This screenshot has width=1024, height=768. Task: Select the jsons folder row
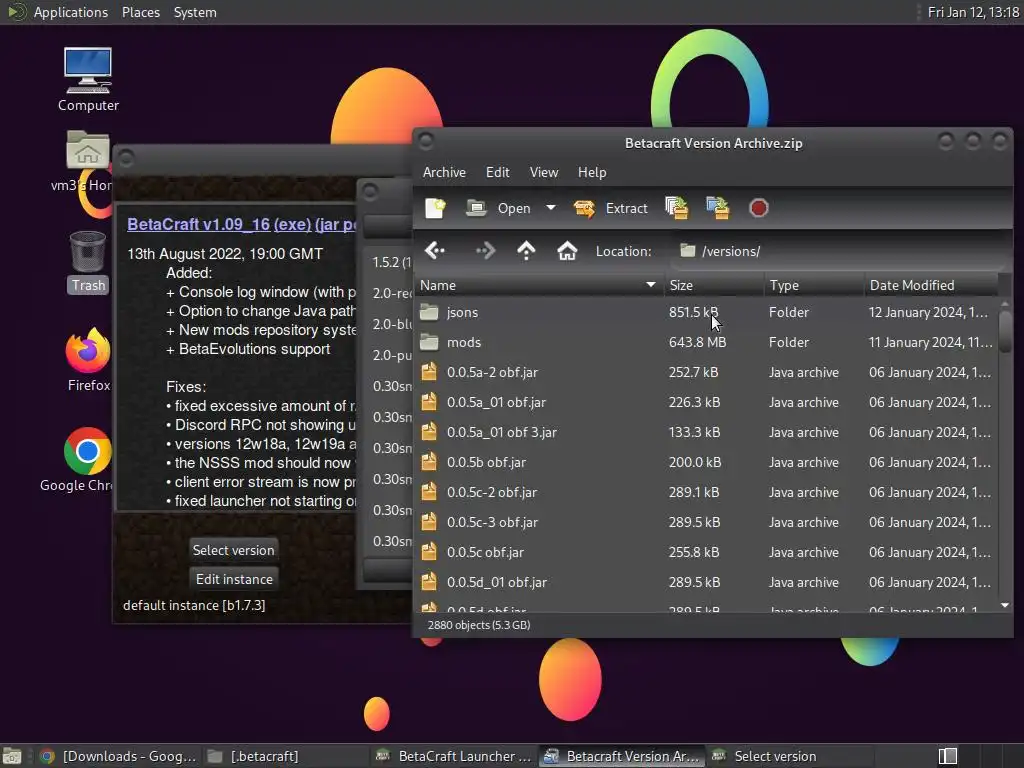tap(707, 312)
